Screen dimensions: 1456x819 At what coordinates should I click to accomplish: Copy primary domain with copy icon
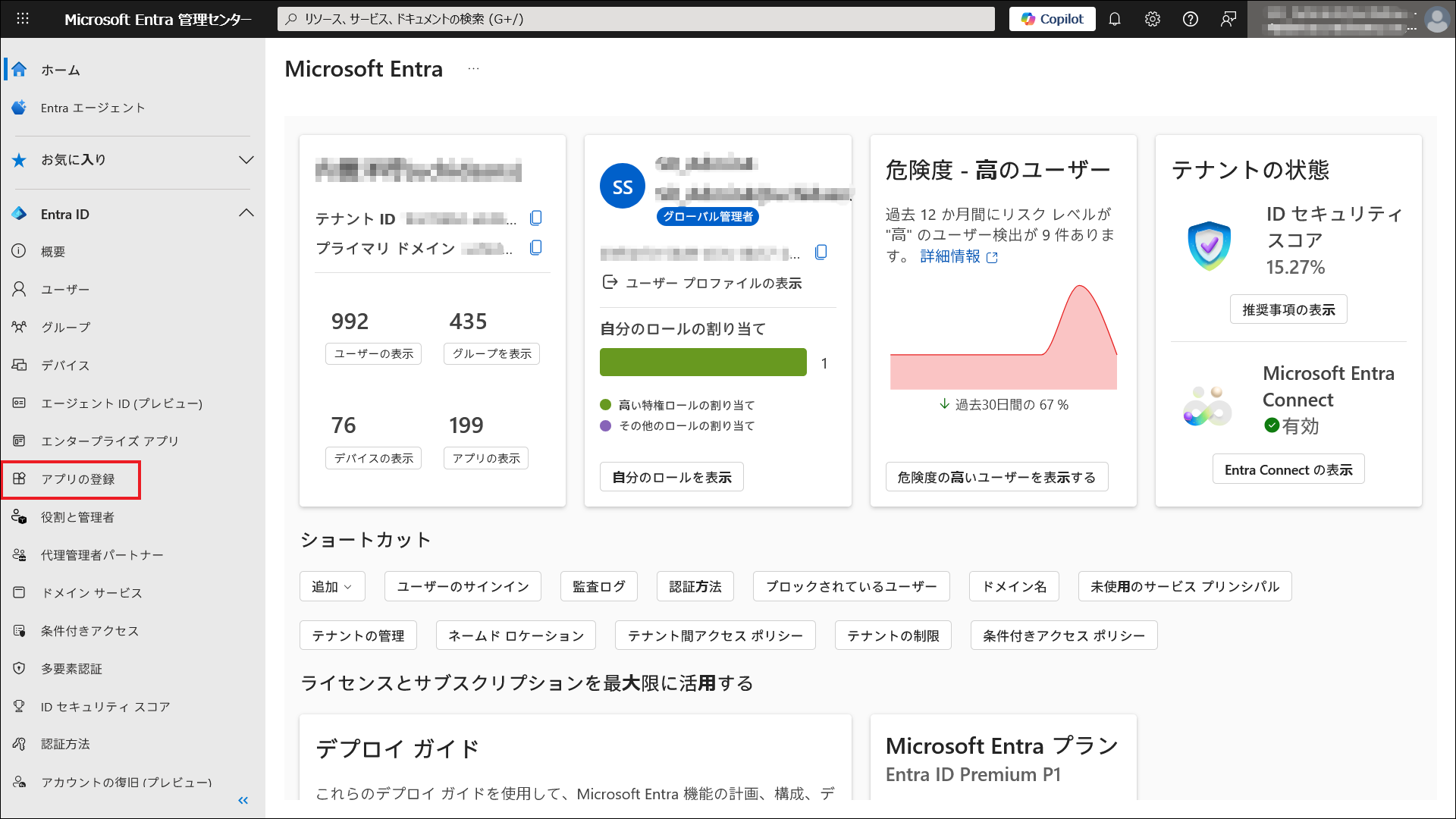535,248
